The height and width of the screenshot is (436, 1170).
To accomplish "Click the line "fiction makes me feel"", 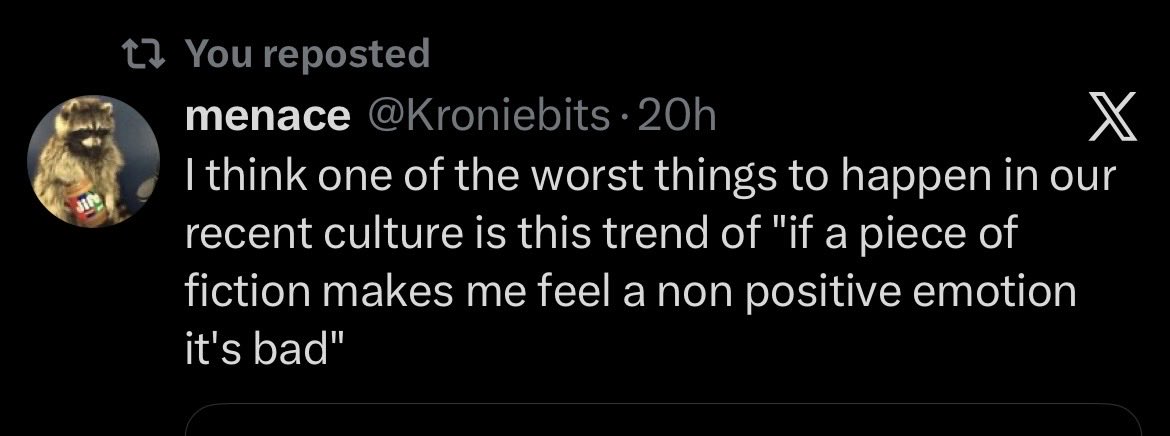I will click(x=631, y=291).
